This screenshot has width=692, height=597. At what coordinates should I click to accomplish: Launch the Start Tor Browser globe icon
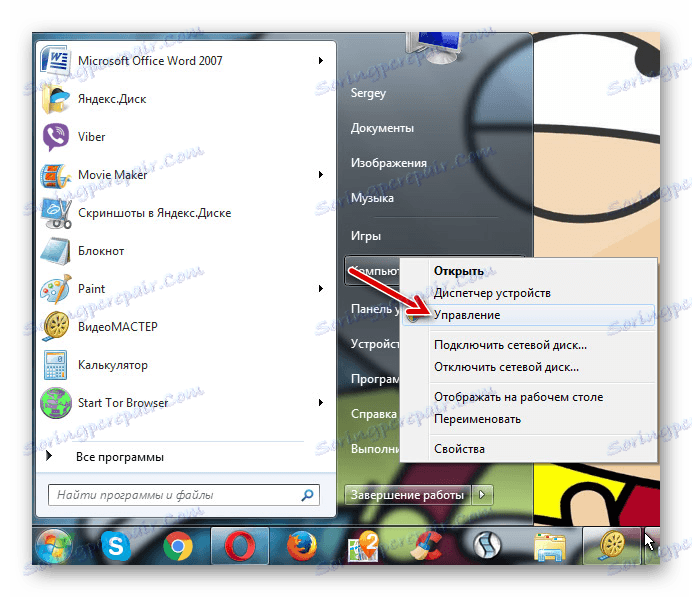[55, 403]
